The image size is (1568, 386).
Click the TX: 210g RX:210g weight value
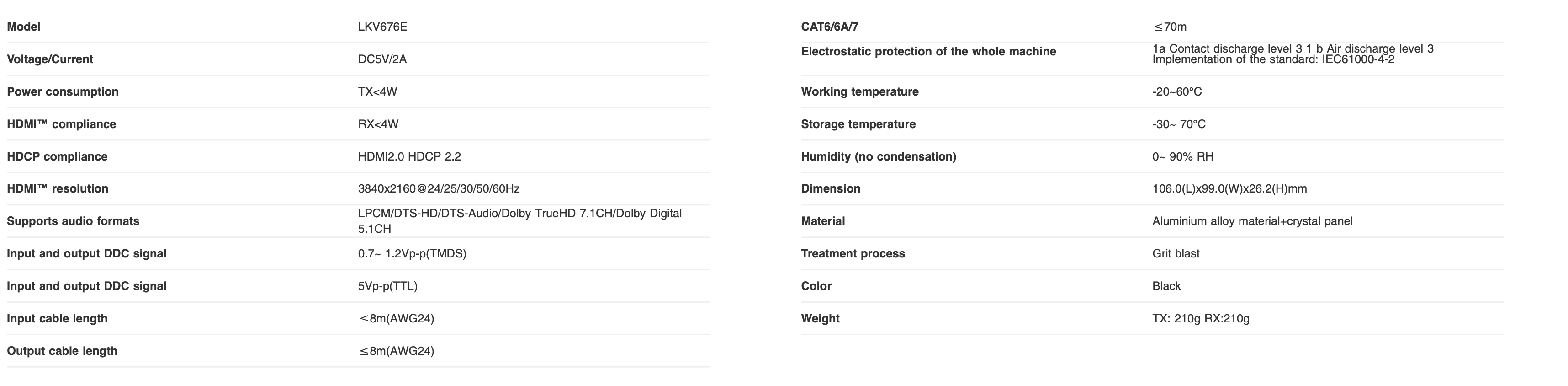click(1200, 318)
